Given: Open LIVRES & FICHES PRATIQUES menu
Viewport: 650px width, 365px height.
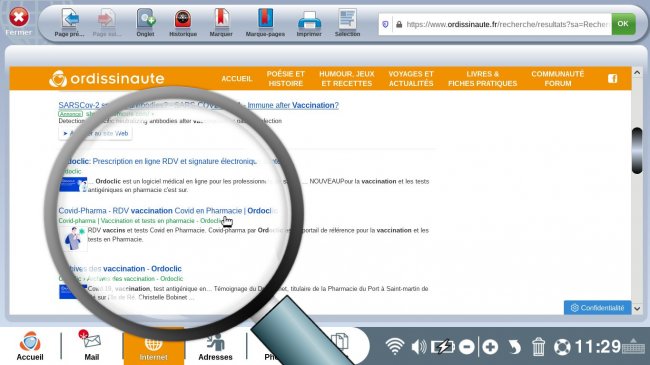Looking at the screenshot, I should click(483, 78).
